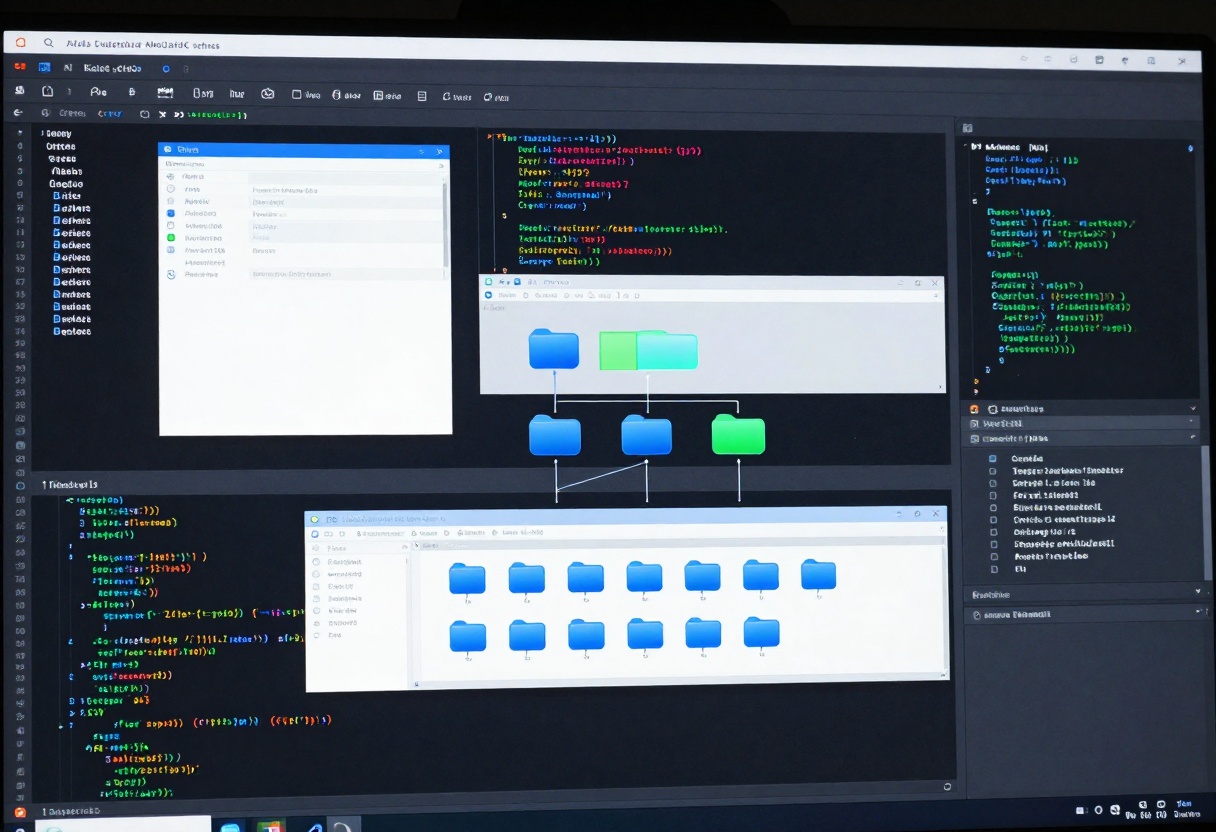Open the last folder in the file browser's bottom row
The height and width of the screenshot is (832, 1216).
click(x=761, y=632)
